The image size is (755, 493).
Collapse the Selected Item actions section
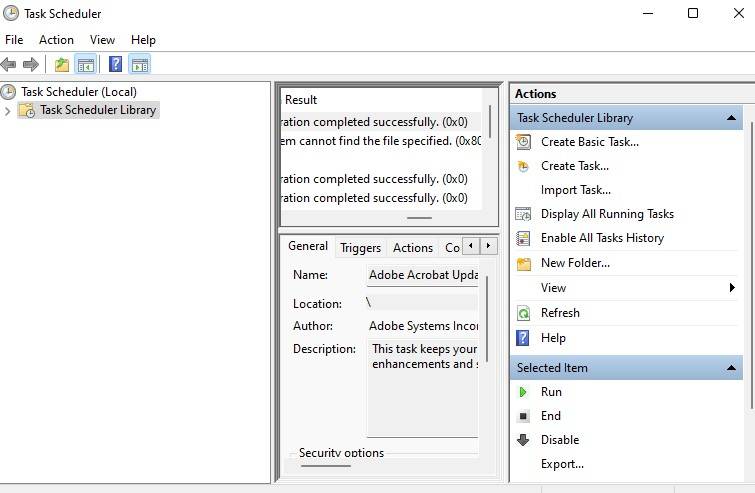click(731, 368)
